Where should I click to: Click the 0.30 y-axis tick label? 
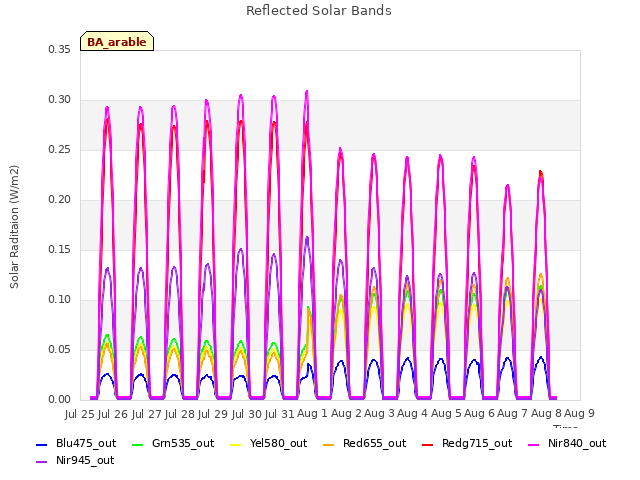59,100
